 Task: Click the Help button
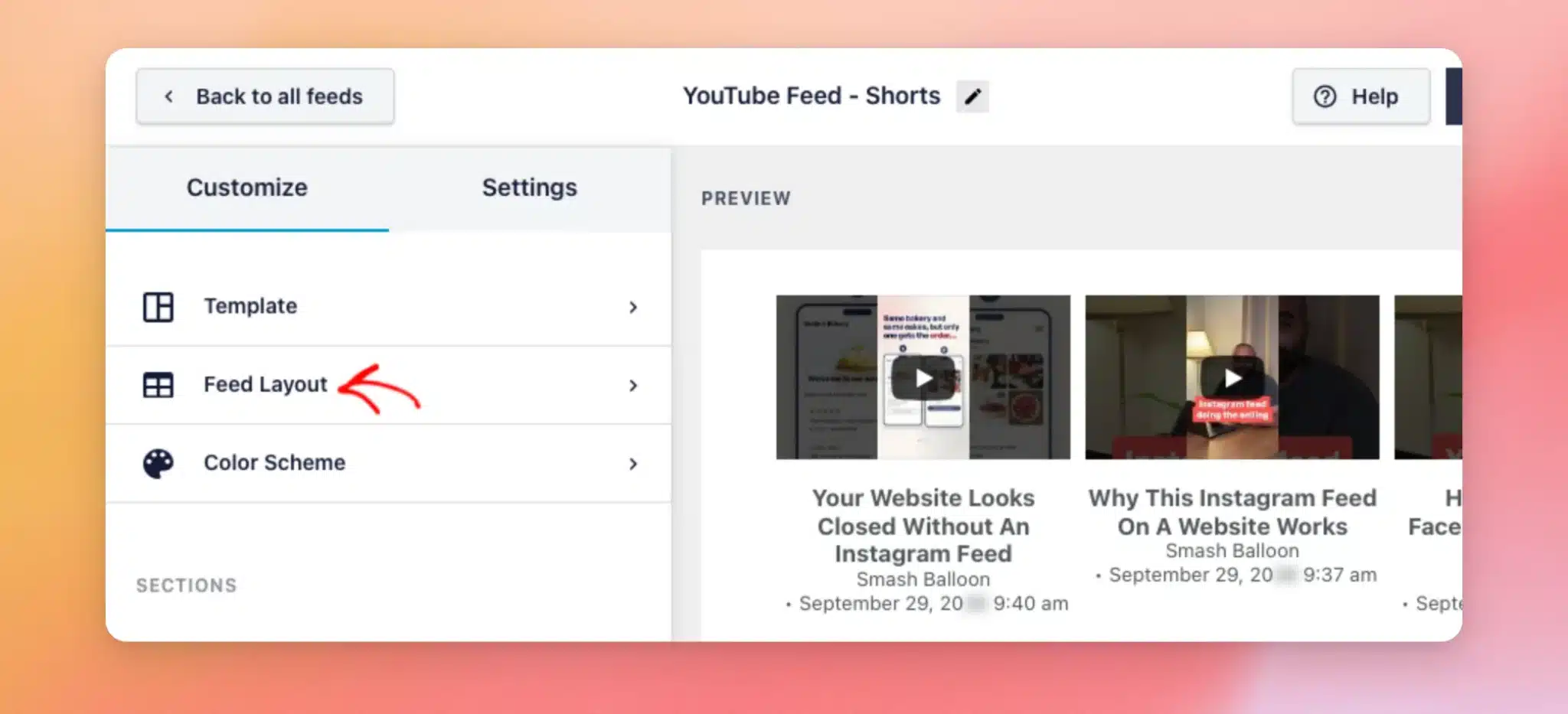[x=1361, y=96]
